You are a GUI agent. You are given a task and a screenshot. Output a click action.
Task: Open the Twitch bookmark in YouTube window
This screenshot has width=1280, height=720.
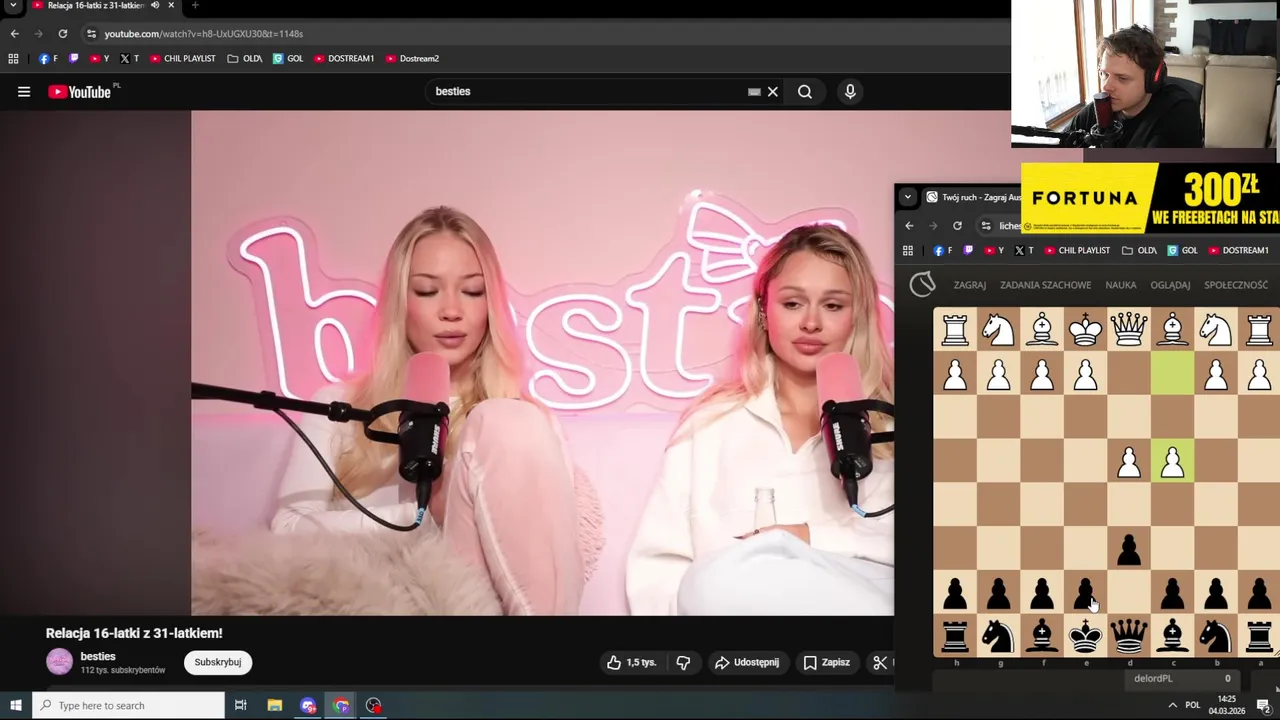pyautogui.click(x=73, y=59)
